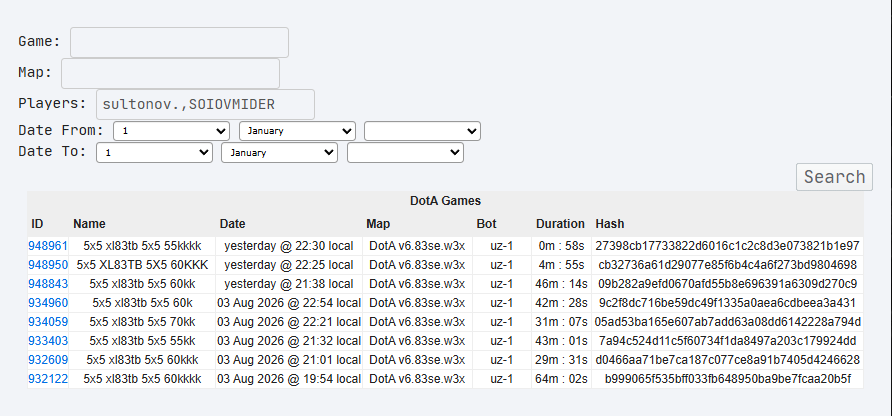Screen dimensions: 892x416
Task: Click duration '31m : 07s'
Action: click(x=561, y=322)
